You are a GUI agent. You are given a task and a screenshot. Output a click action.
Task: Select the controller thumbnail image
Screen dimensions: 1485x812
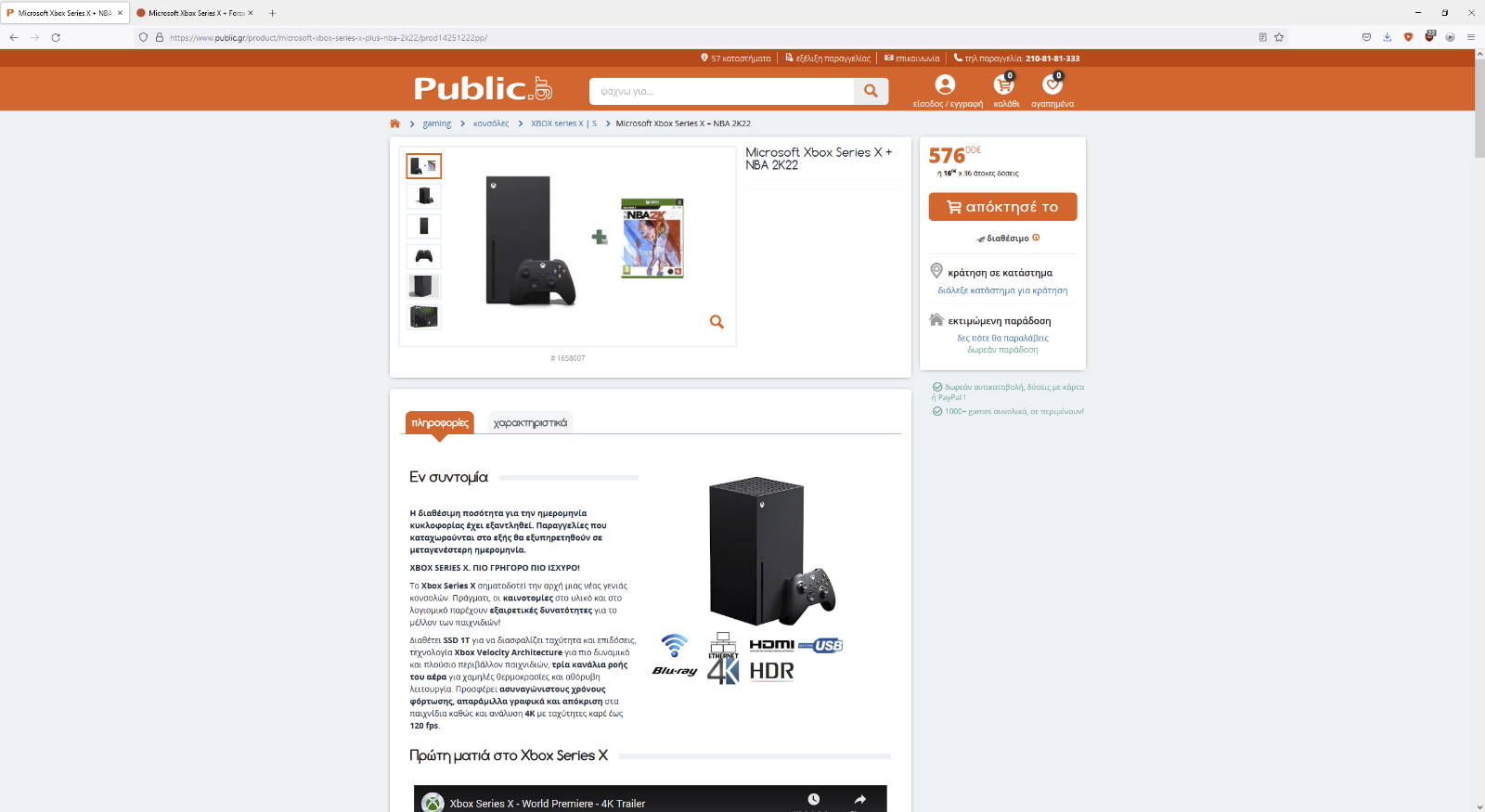pyautogui.click(x=424, y=256)
